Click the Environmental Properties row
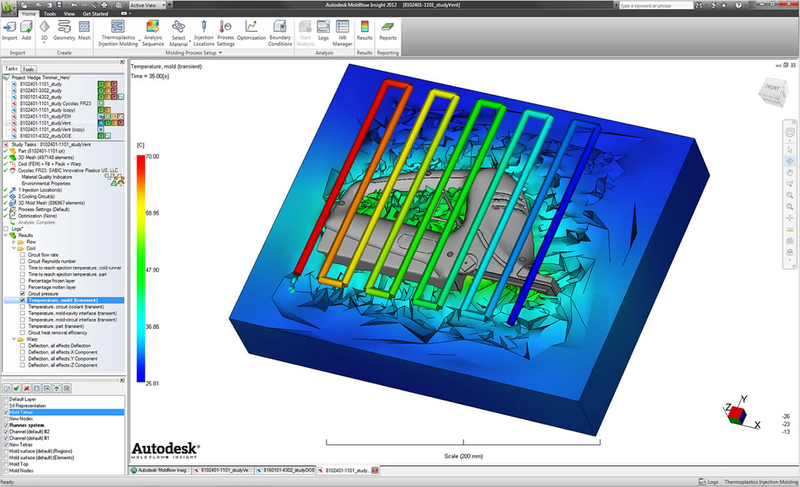This screenshot has width=800, height=487. (46, 183)
